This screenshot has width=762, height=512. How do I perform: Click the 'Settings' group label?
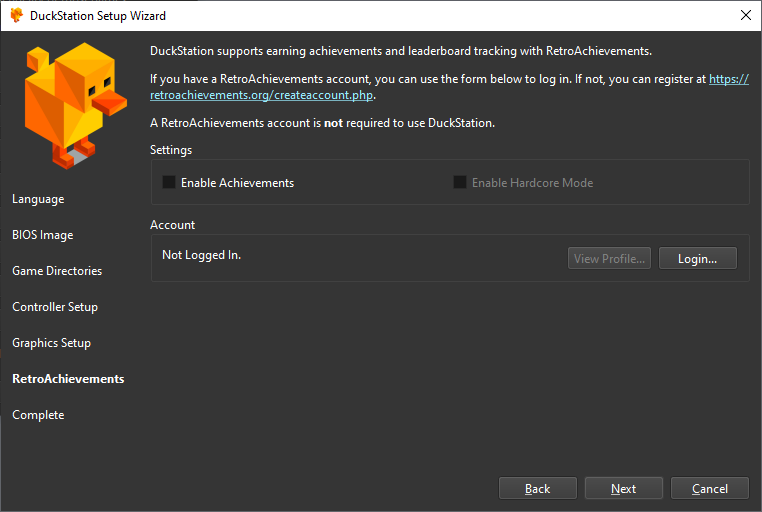[x=171, y=150]
